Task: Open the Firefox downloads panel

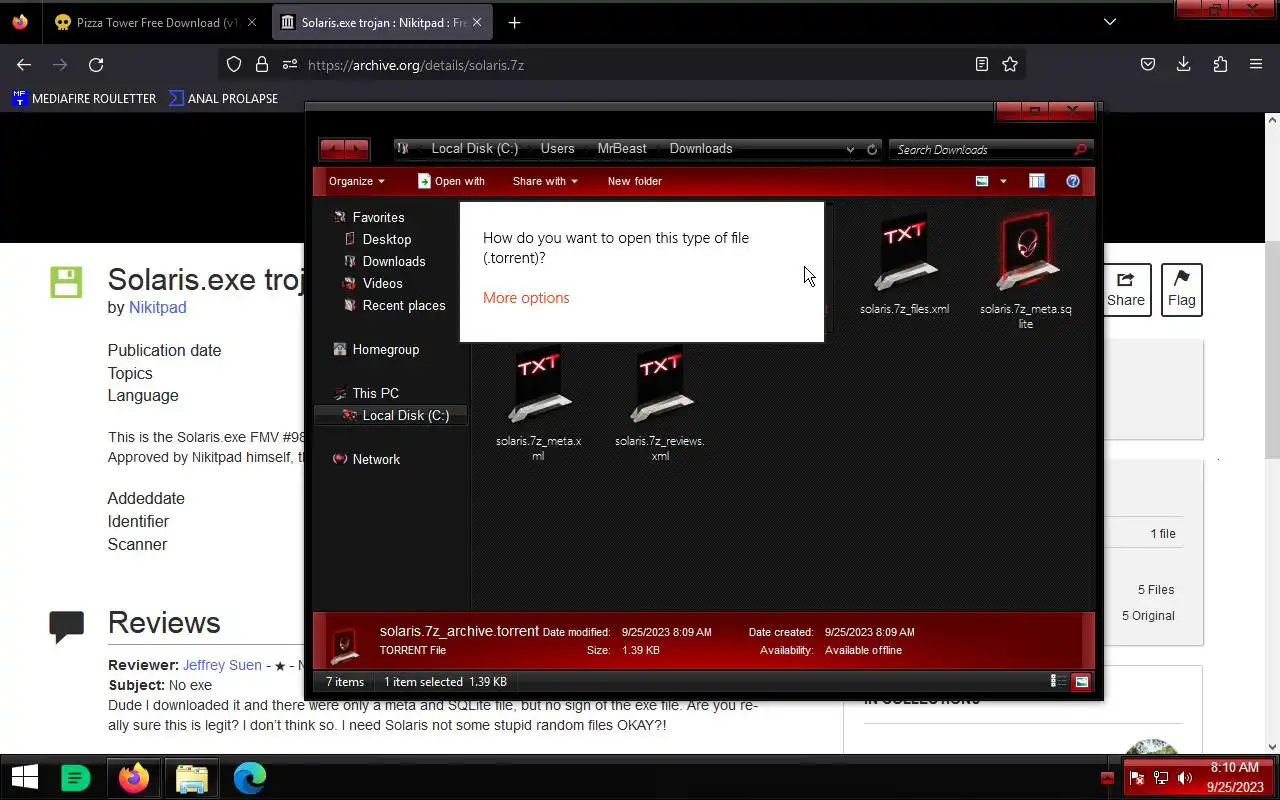Action: tap(1183, 64)
